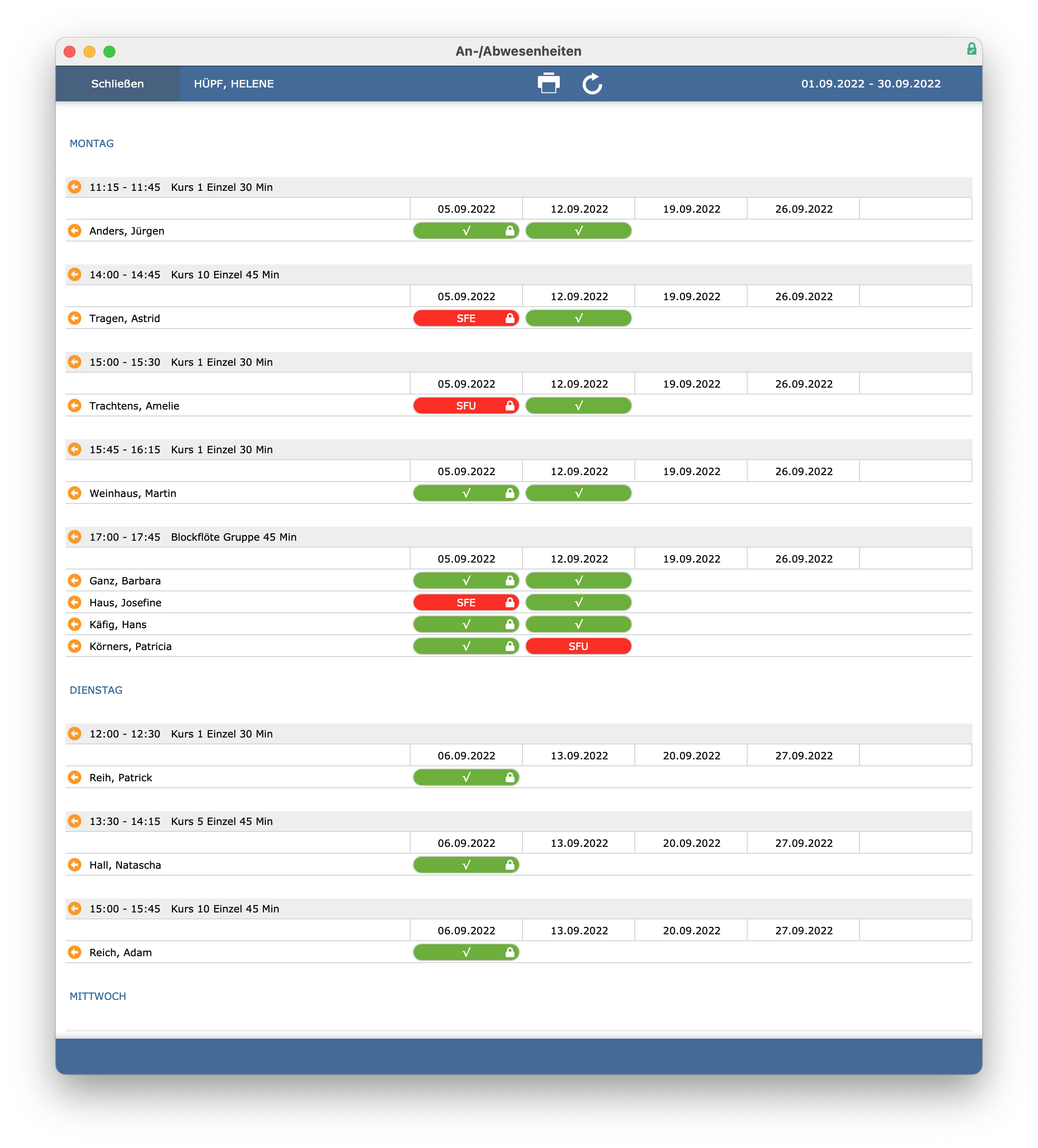Image resolution: width=1038 pixels, height=1148 pixels.
Task: Open orange arrow for Tuesday 12:00 - 12:30 course
Action: [x=75, y=734]
